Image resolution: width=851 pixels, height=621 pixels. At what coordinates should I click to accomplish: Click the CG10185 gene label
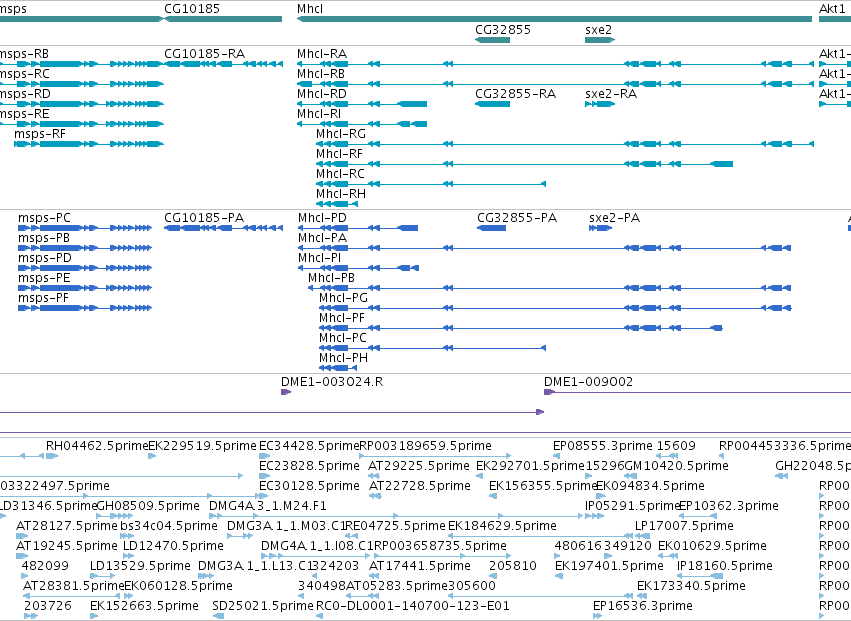pos(192,9)
